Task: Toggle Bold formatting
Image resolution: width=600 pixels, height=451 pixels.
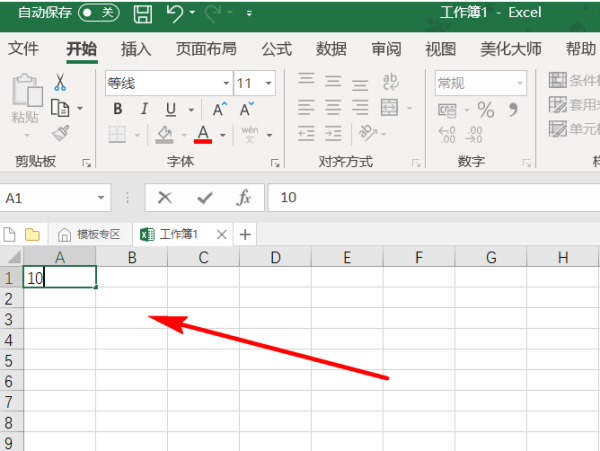Action: click(x=118, y=109)
